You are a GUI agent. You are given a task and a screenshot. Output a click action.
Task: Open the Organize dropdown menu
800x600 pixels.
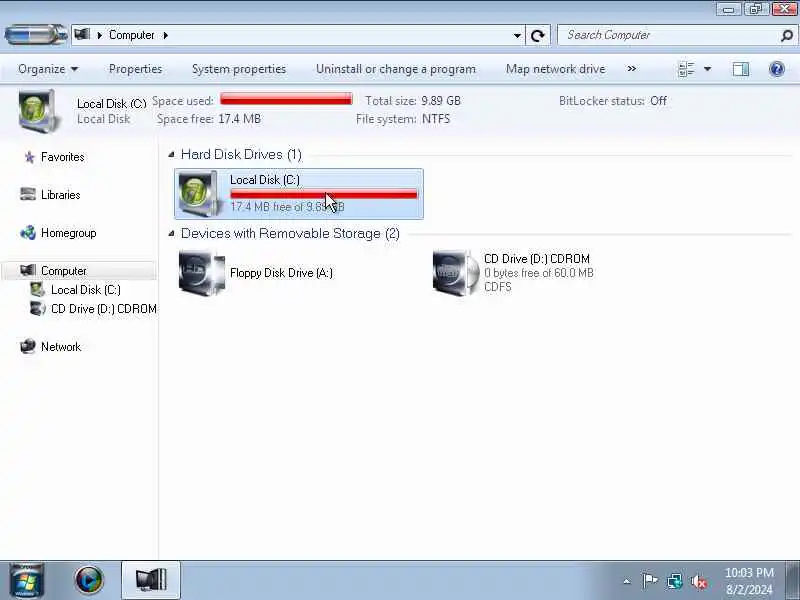48,69
